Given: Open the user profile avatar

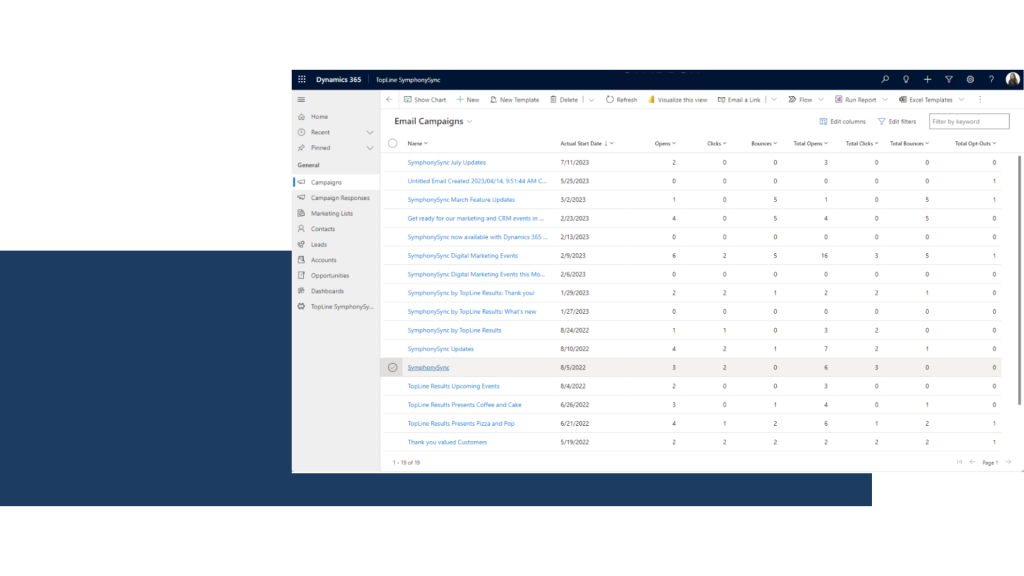Looking at the screenshot, I should [x=1013, y=80].
